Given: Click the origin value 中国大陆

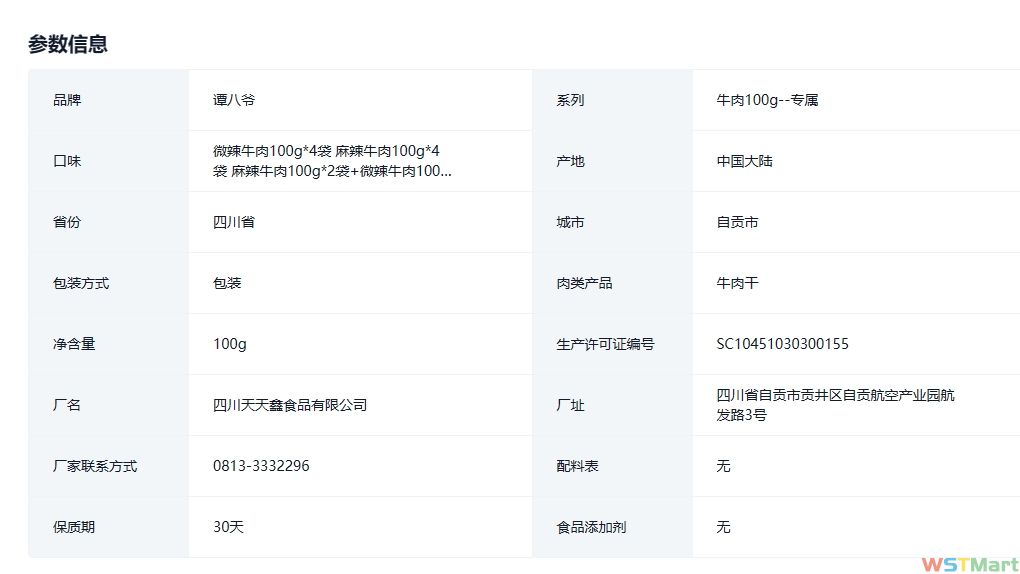Looking at the screenshot, I should coord(744,161).
